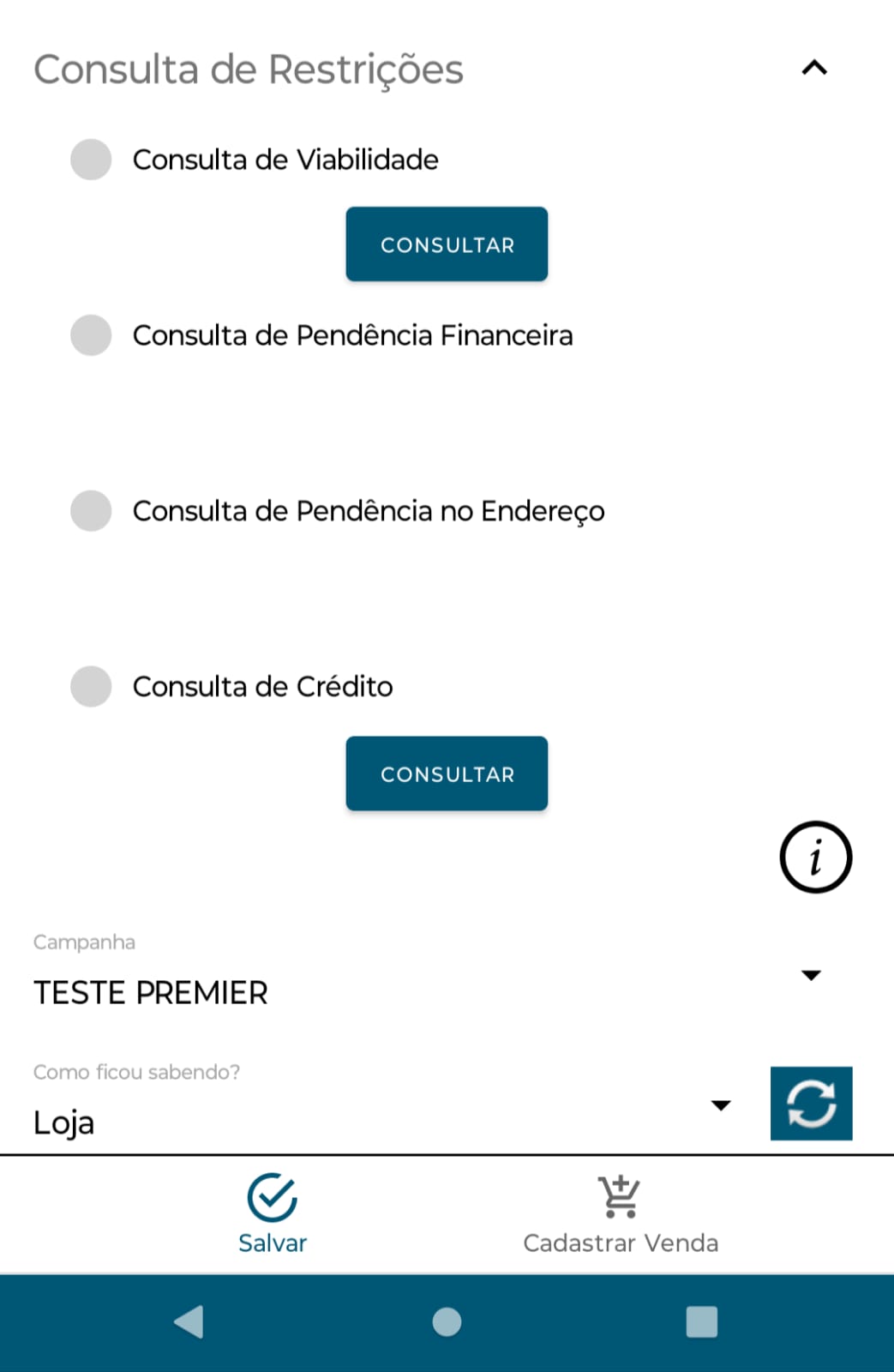Select the Consulta de Pendência Financeira indicator
The width and height of the screenshot is (894, 1372).
(x=91, y=335)
